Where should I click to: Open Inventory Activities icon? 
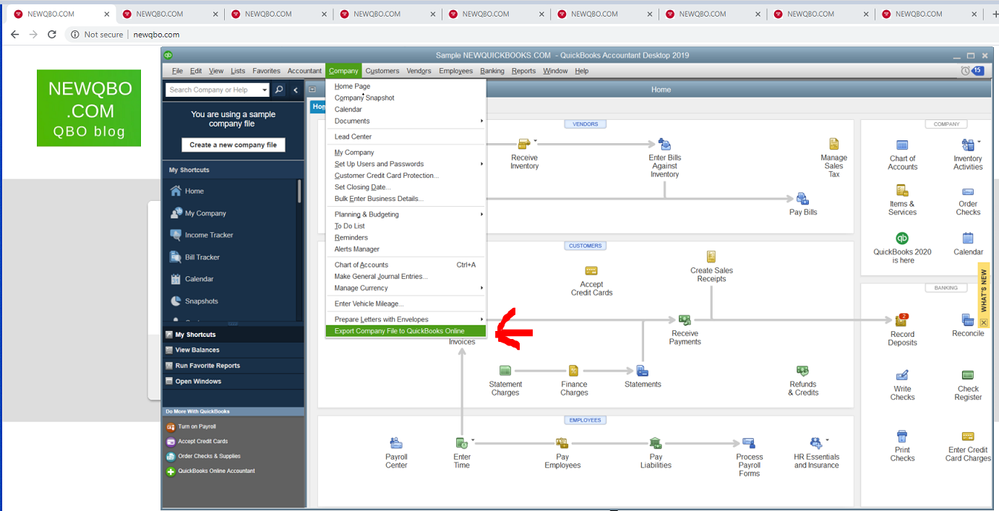[967, 145]
